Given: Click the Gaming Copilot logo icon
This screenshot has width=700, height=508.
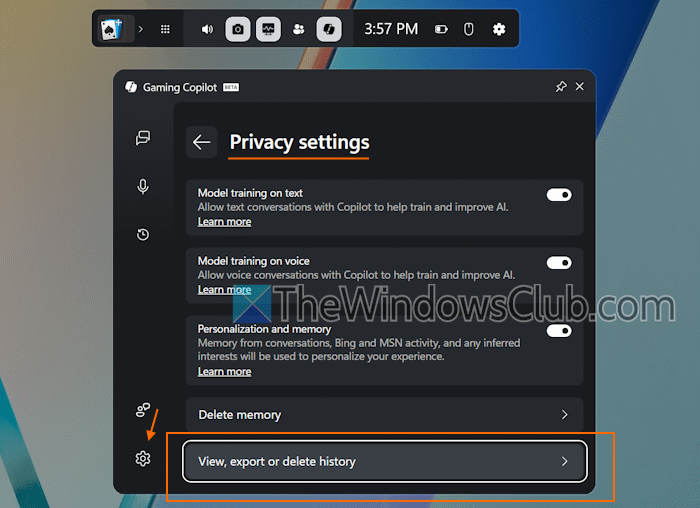Looking at the screenshot, I should 131,87.
